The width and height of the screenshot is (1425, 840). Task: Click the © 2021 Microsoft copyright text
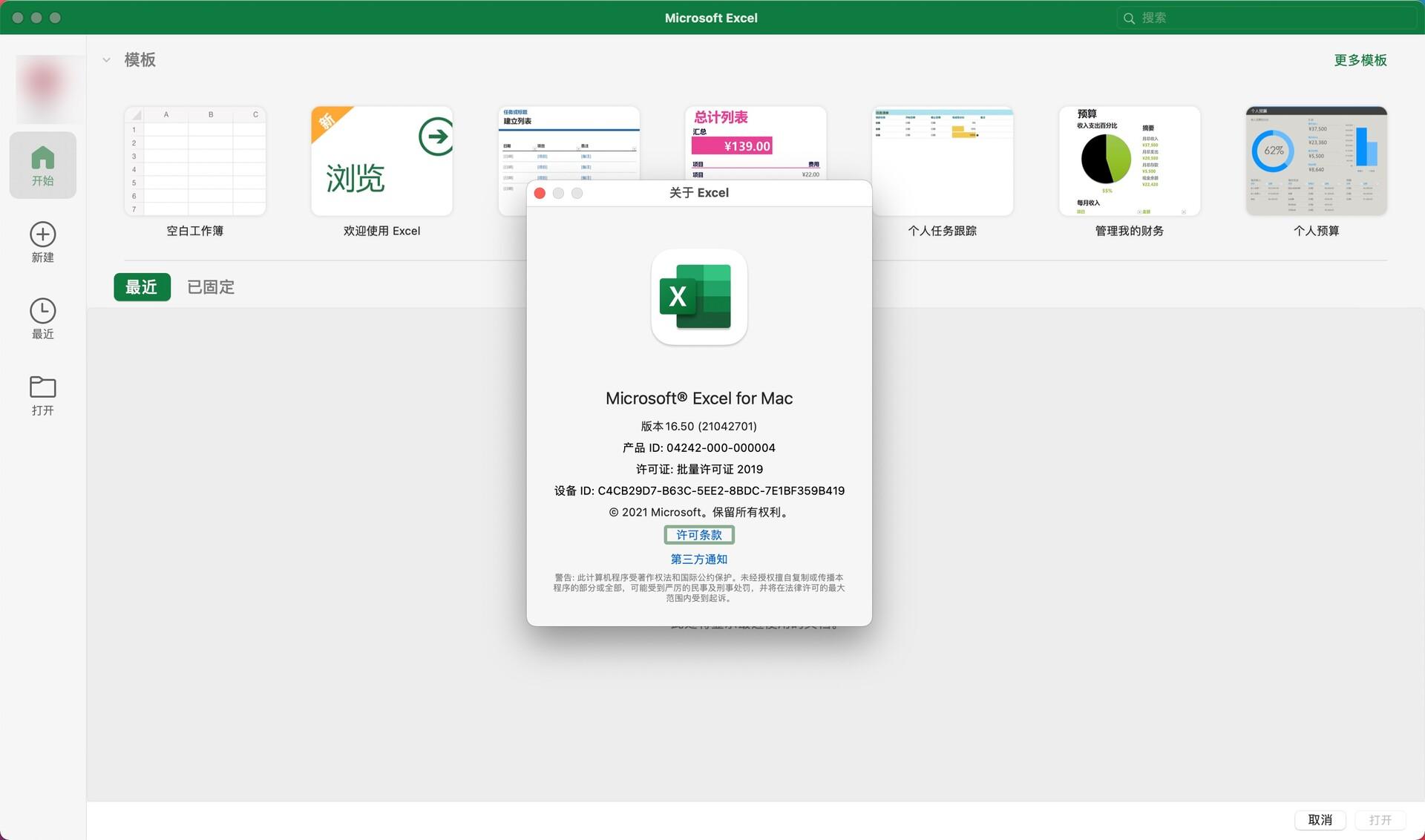click(x=699, y=513)
